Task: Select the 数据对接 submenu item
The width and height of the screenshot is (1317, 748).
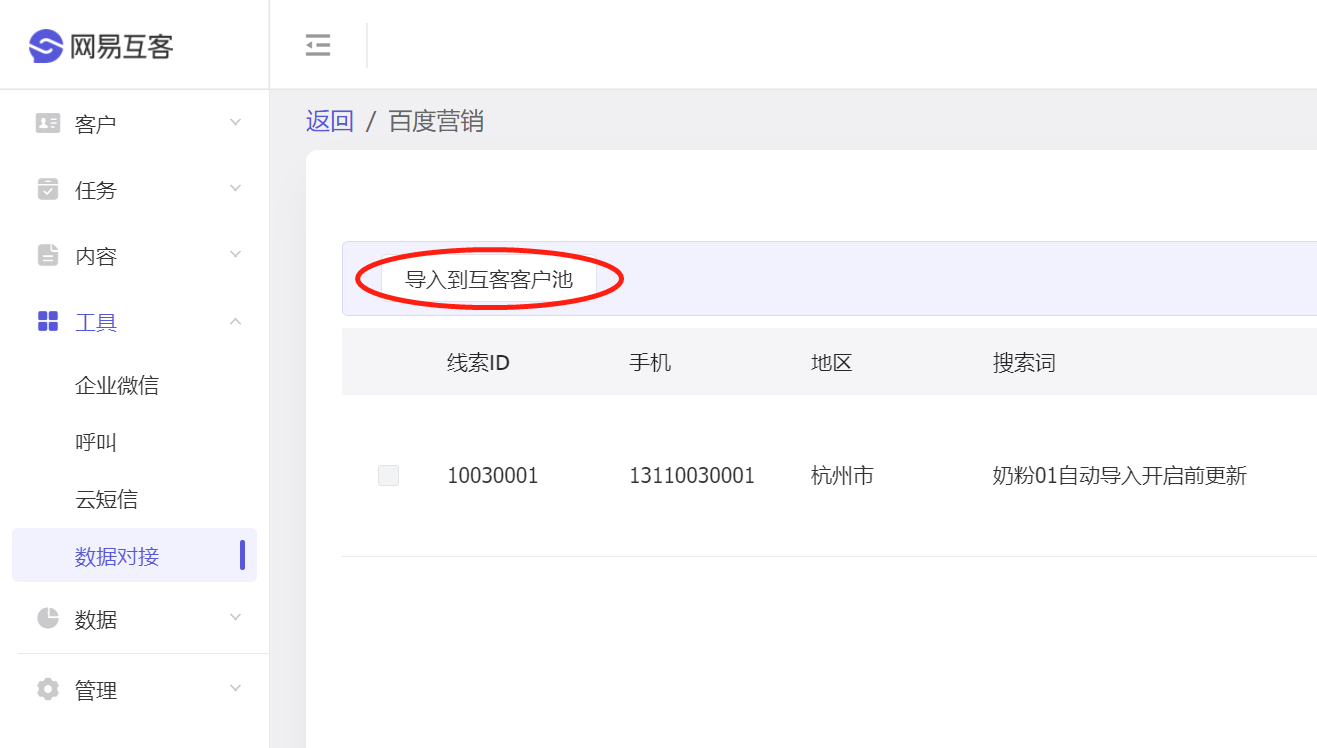Action: pyautogui.click(x=135, y=555)
